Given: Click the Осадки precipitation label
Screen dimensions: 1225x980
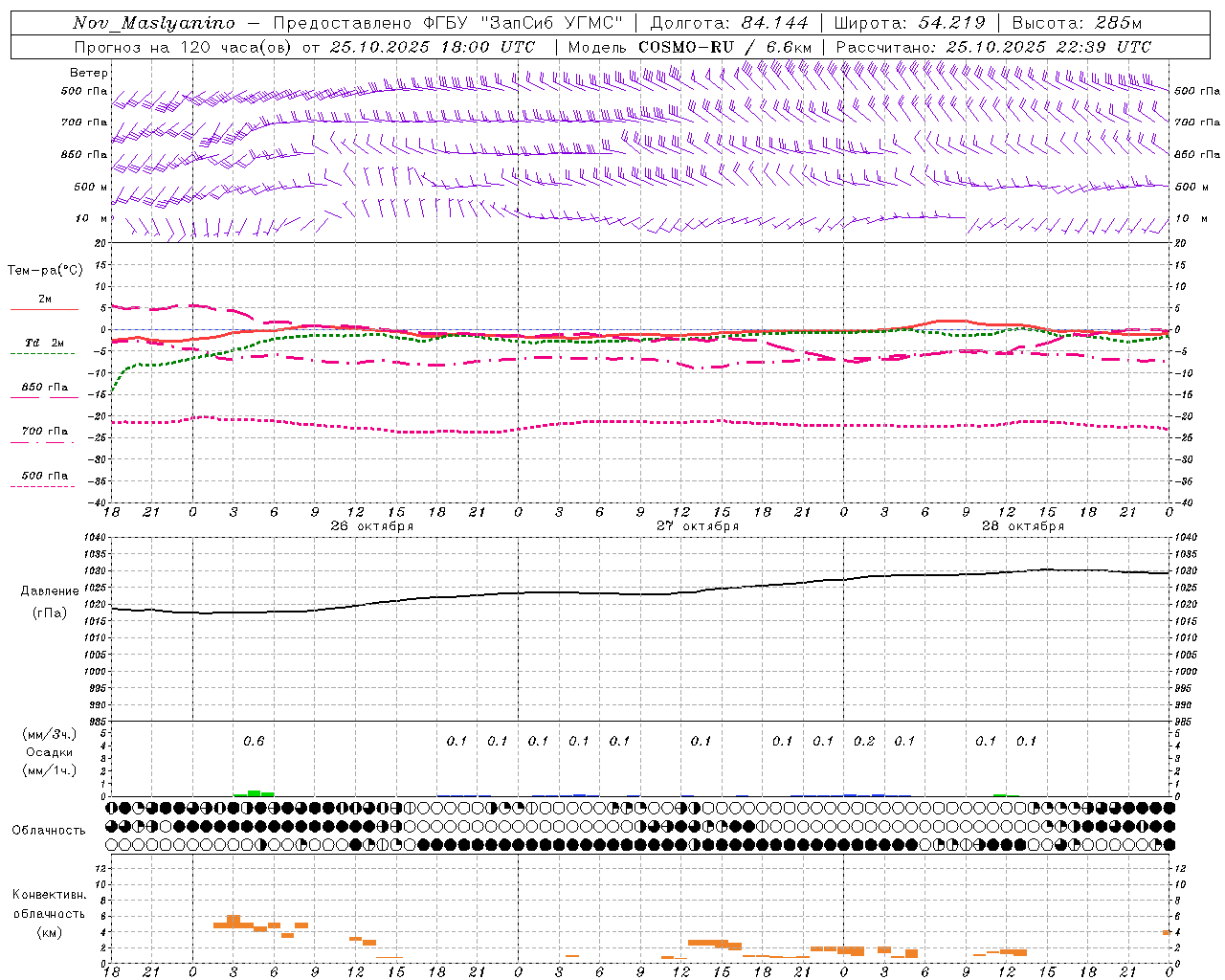Looking at the screenshot, I should 50,752.
